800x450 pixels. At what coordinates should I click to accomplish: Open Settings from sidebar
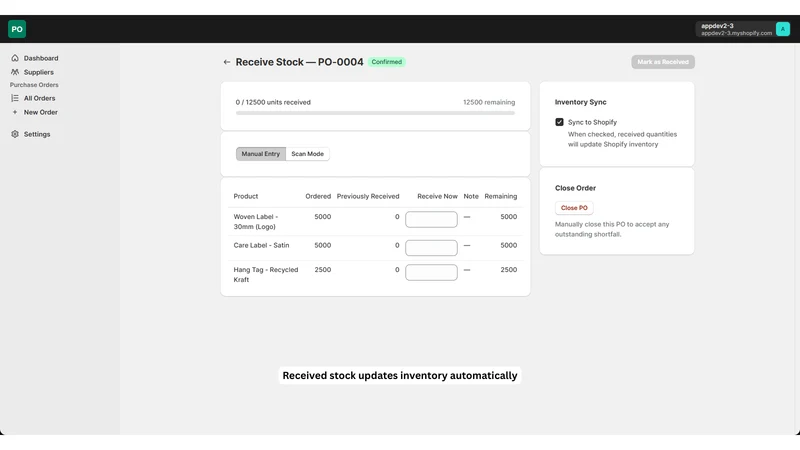[x=37, y=134]
